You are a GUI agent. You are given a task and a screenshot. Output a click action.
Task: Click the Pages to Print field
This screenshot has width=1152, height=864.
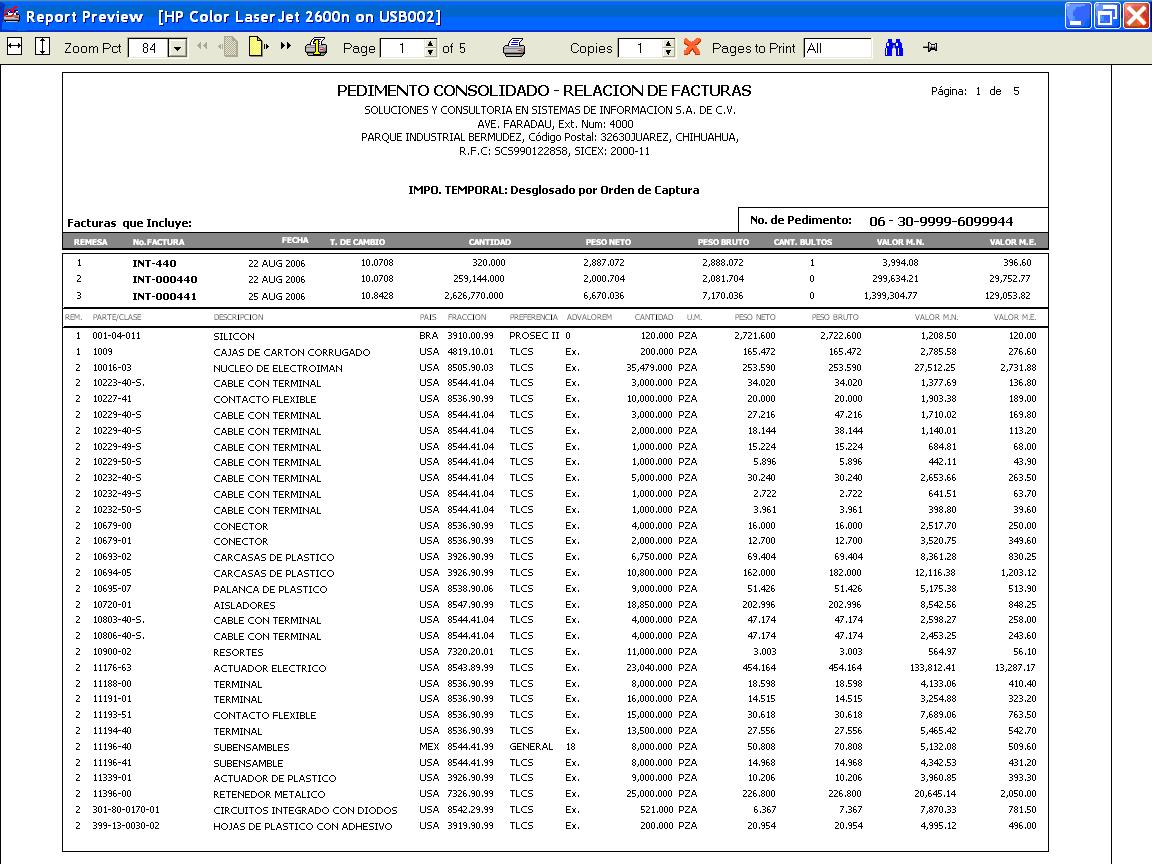click(x=837, y=48)
